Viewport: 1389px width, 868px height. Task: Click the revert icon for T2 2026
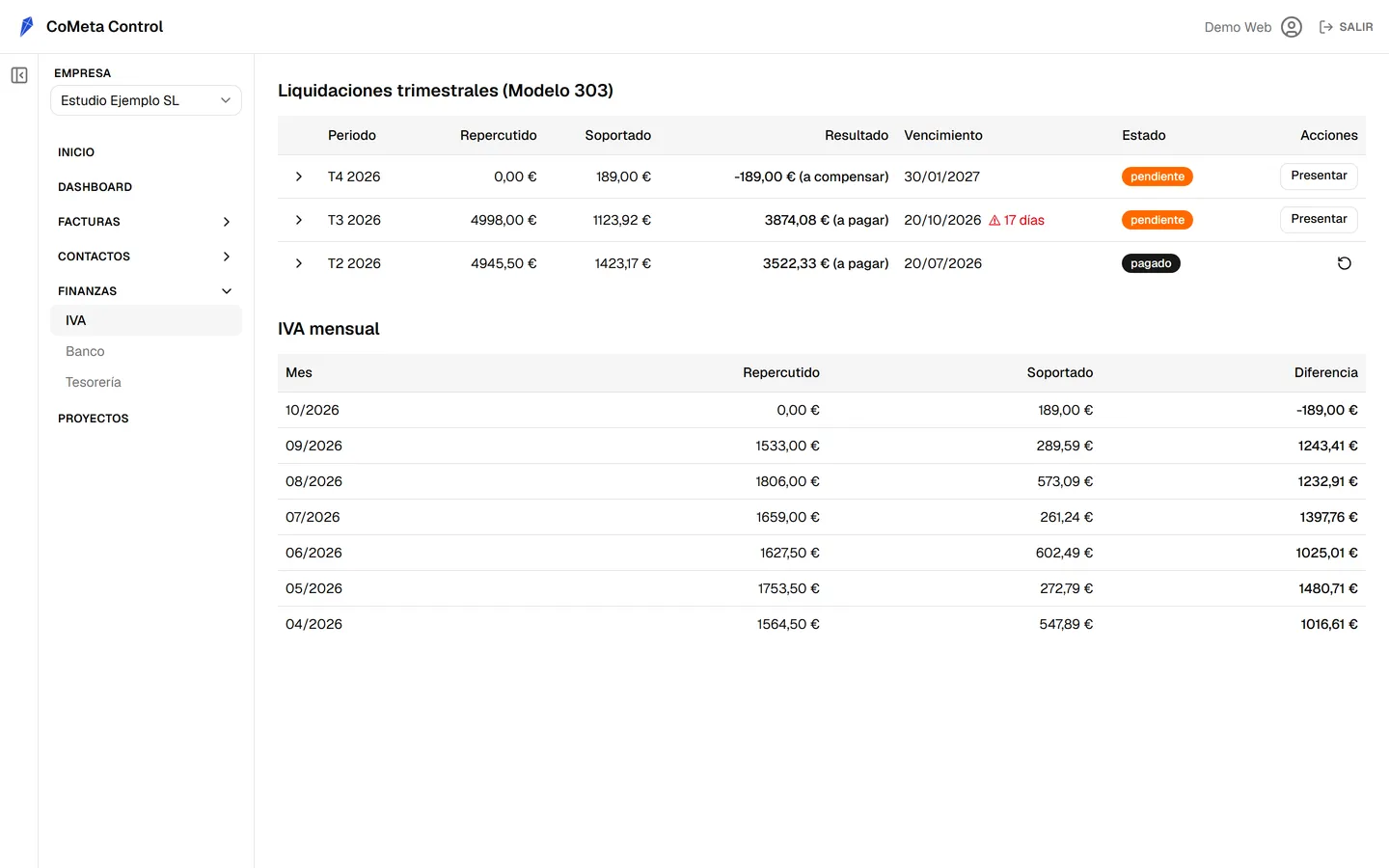click(1344, 263)
